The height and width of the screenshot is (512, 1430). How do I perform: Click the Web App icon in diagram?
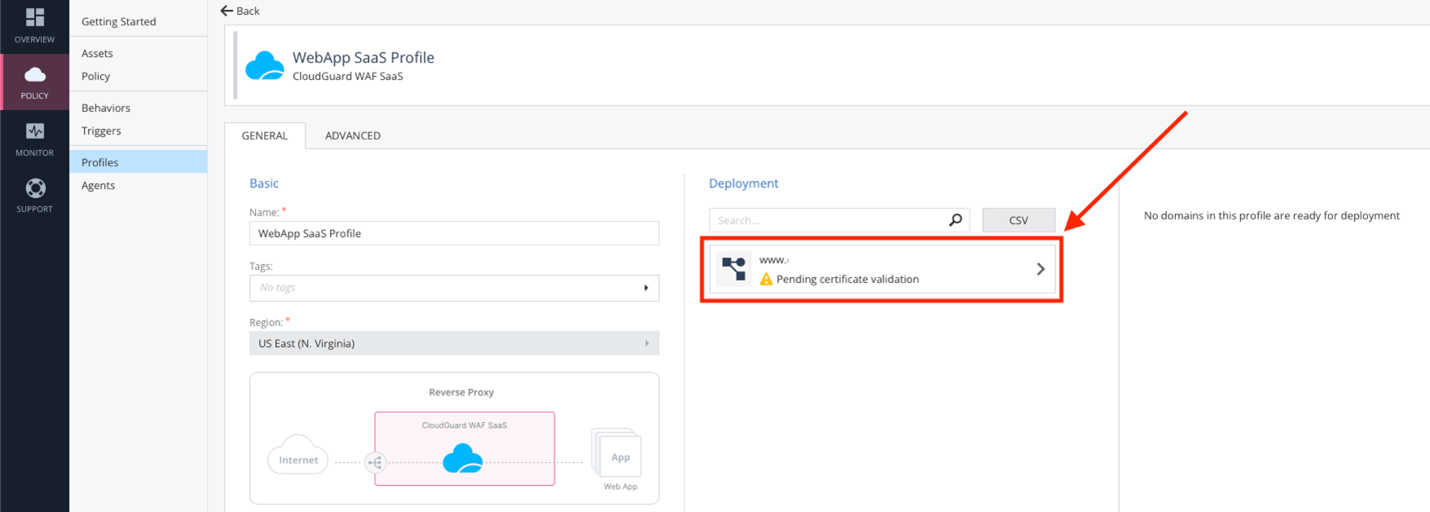click(618, 454)
